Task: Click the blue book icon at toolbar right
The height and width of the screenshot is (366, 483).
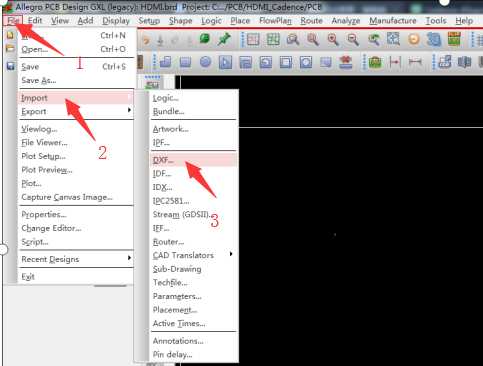Action: click(464, 62)
